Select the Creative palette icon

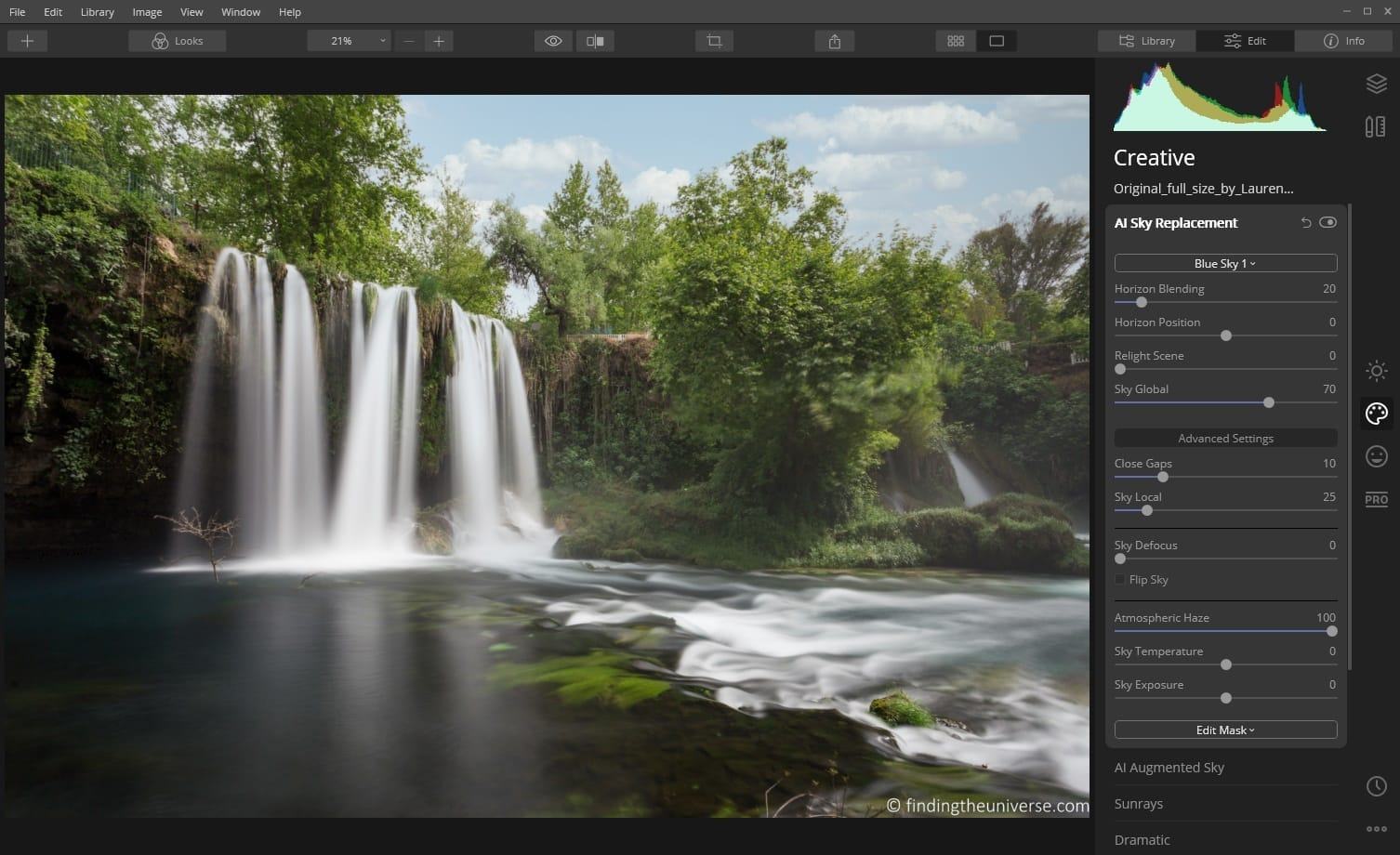pos(1376,413)
